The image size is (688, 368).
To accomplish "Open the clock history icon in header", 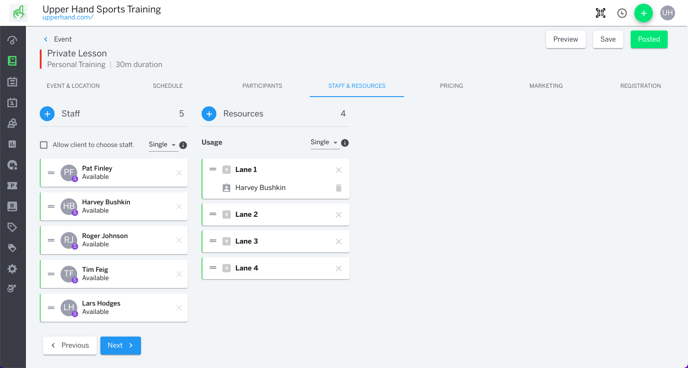I will (x=622, y=13).
